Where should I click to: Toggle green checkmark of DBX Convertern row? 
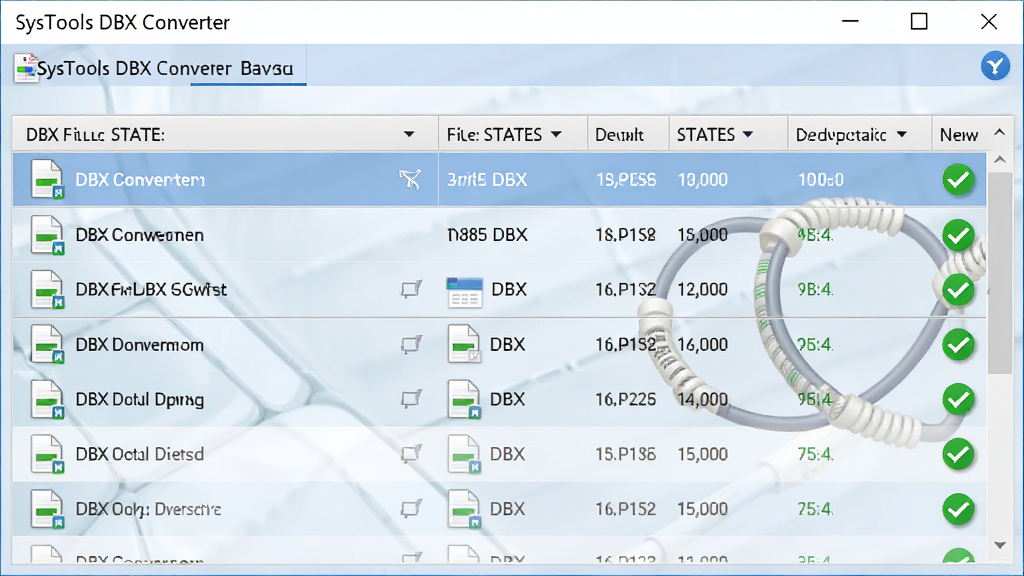(958, 180)
